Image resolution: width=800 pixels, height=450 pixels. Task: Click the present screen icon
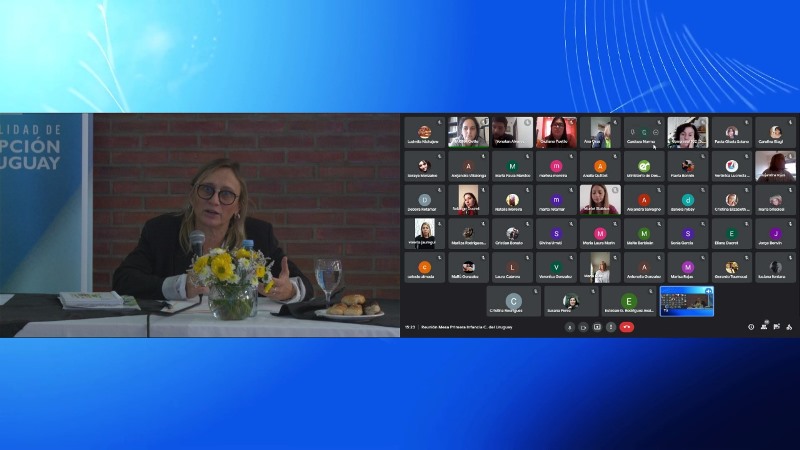coord(597,327)
